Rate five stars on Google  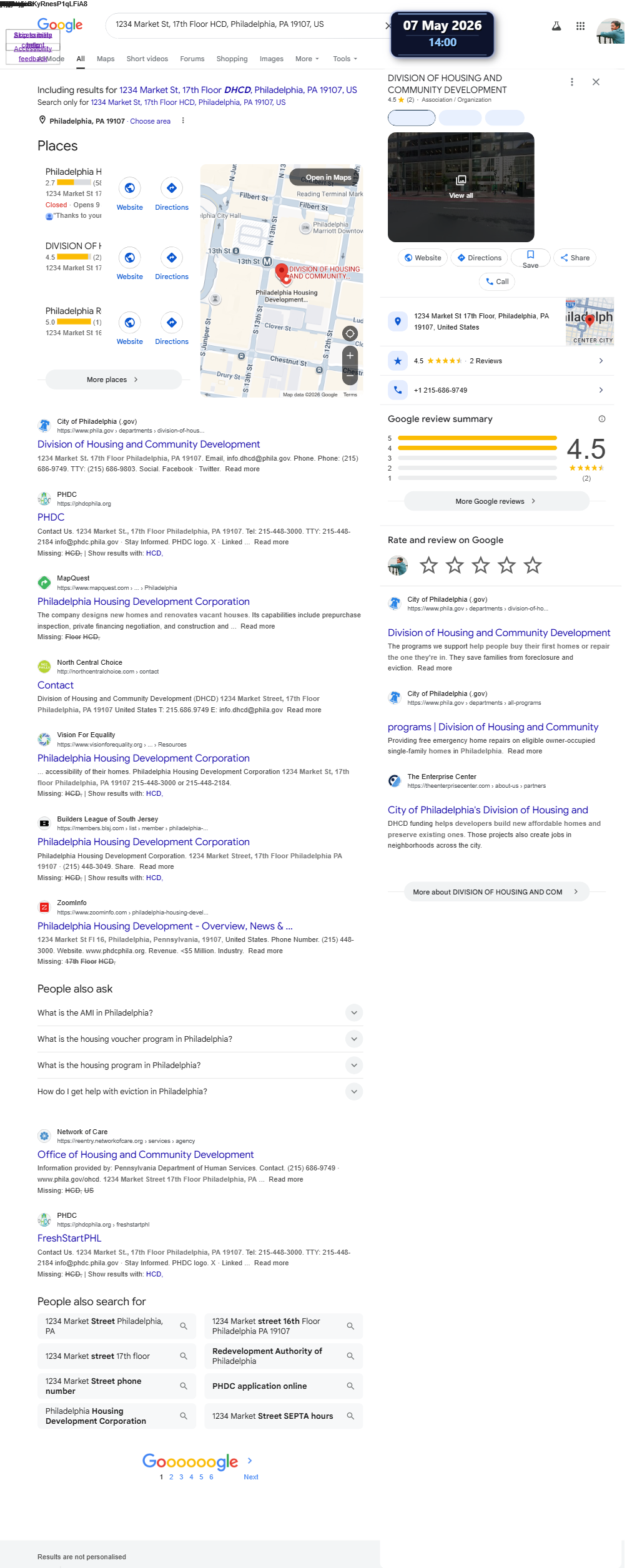pos(533,566)
